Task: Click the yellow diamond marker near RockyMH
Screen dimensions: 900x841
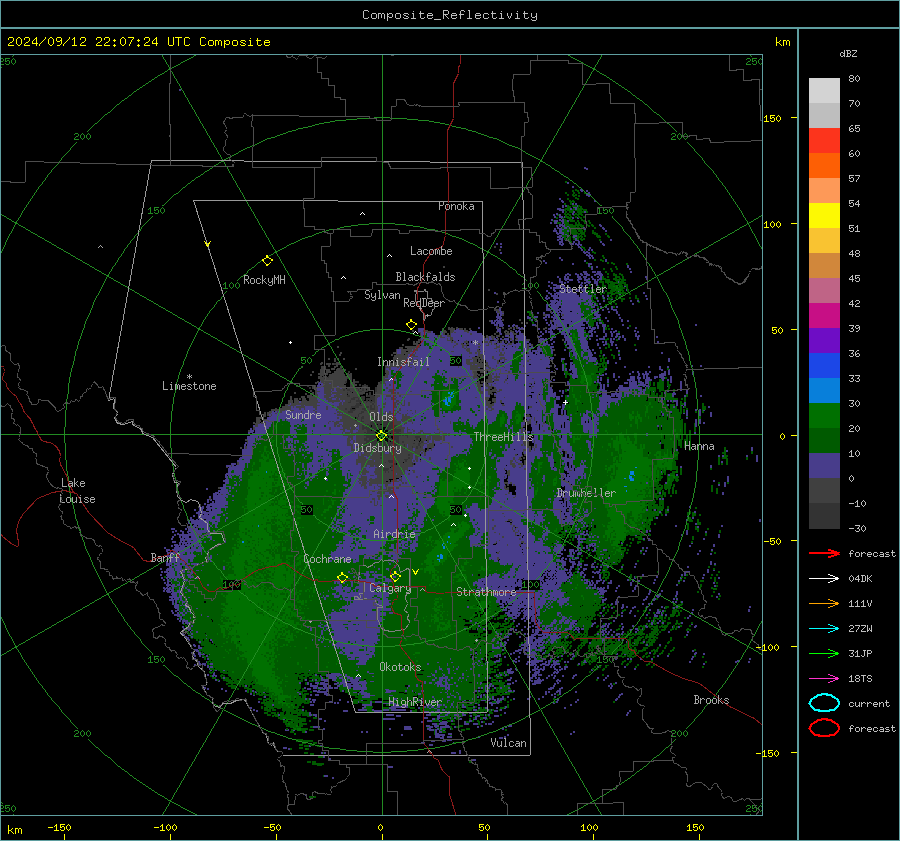Action: tap(267, 261)
